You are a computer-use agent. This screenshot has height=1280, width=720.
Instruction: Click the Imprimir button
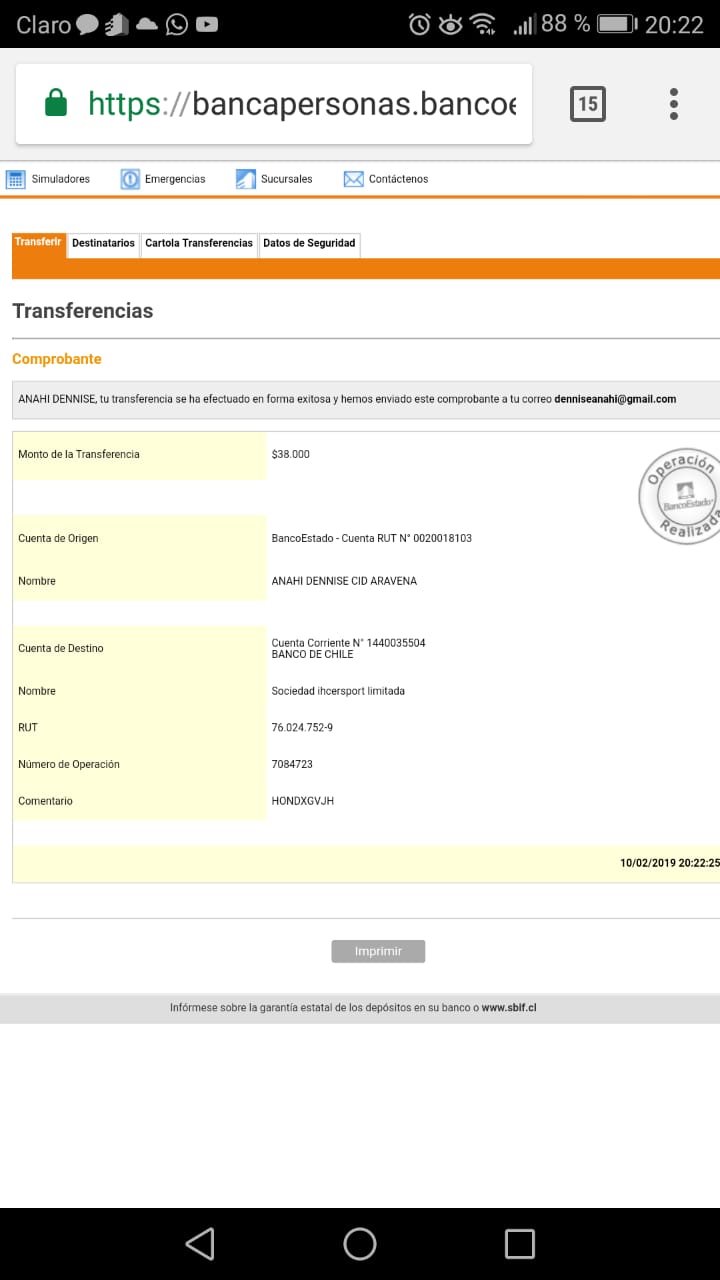click(x=378, y=951)
